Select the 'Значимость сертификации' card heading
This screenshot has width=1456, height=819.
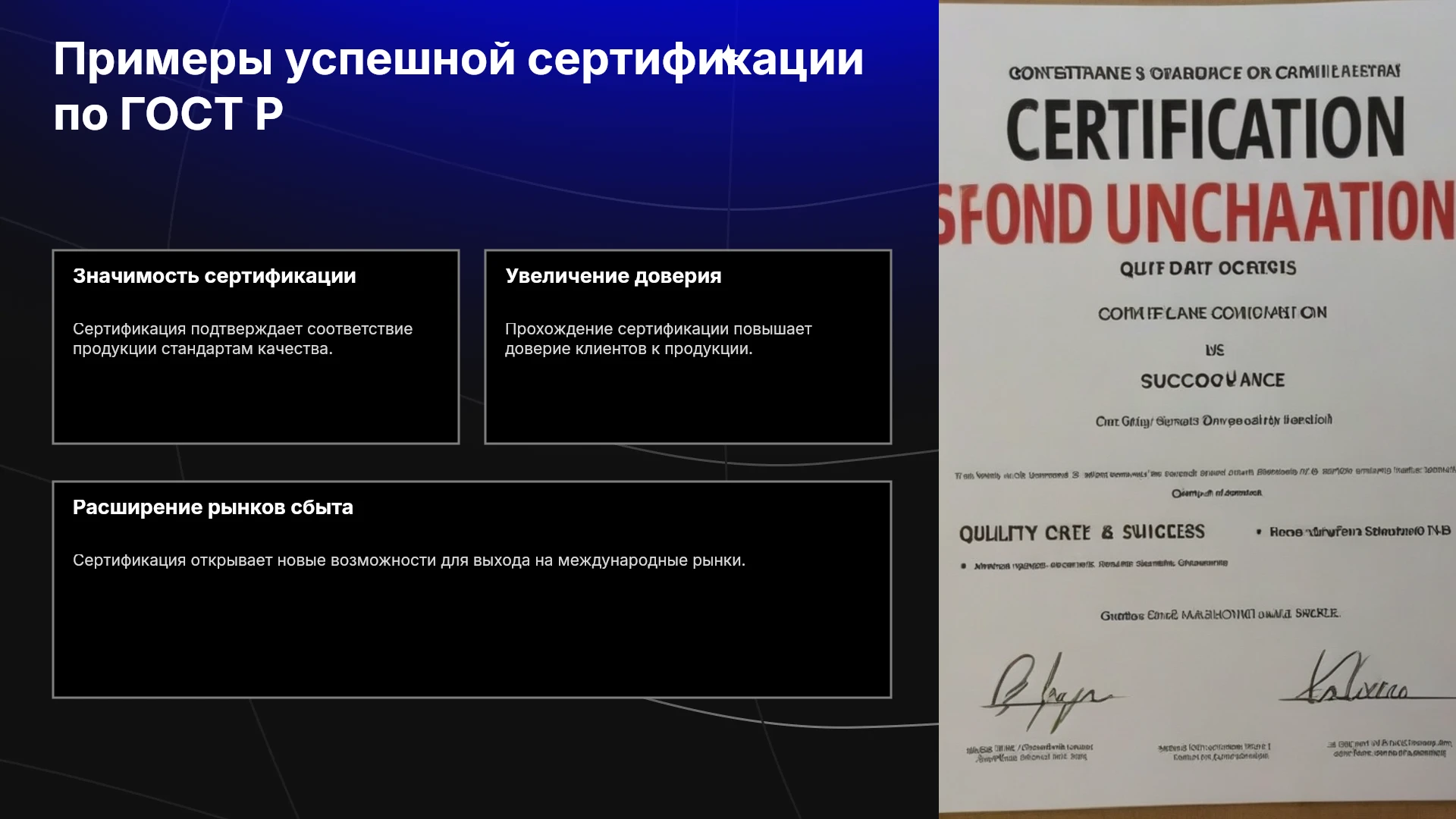click(x=214, y=276)
